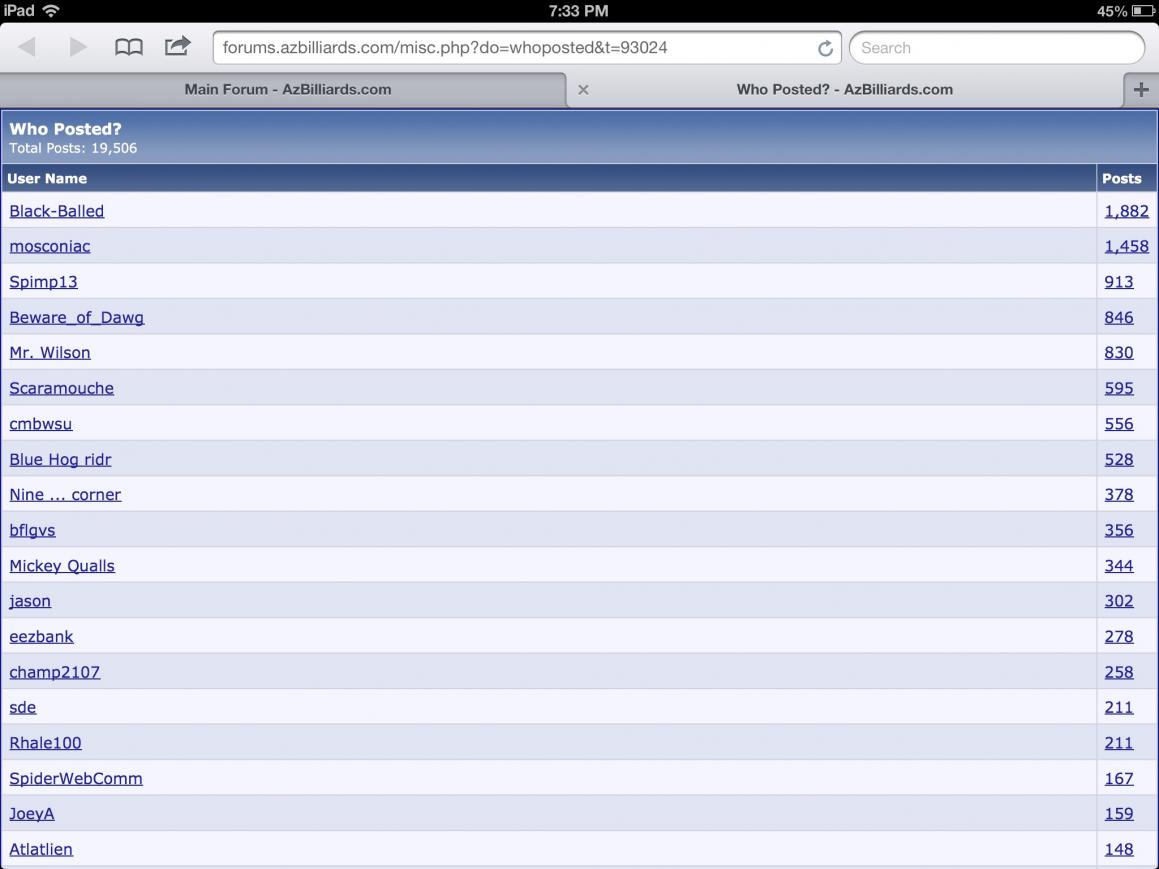Open Mickey Qualls profile link

tap(62, 566)
